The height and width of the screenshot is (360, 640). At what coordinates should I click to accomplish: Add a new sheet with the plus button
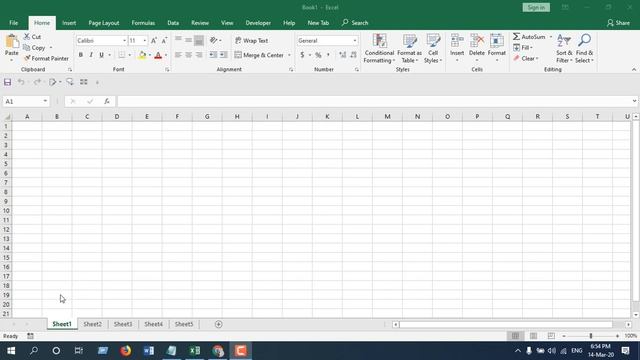point(218,324)
